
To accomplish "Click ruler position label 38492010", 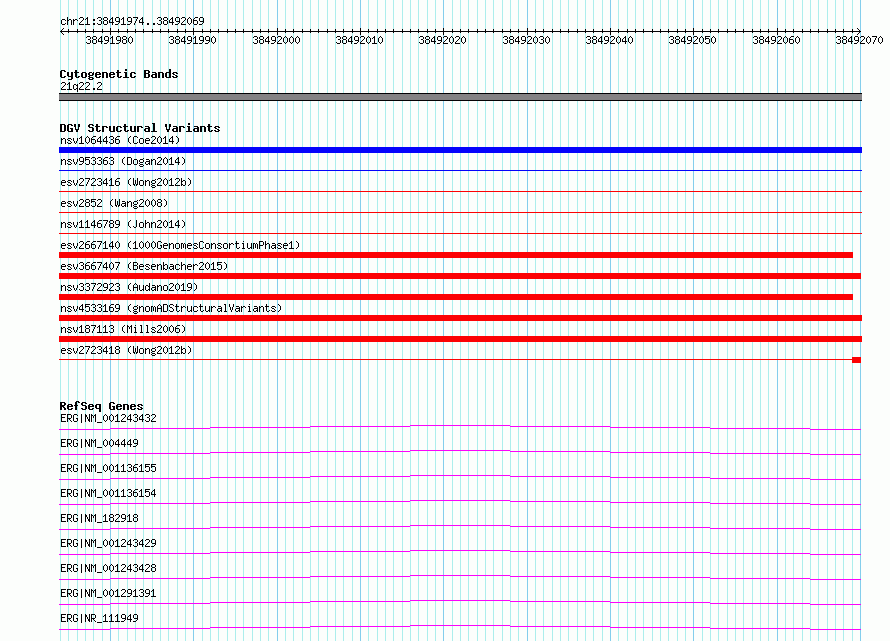I will [x=359, y=40].
